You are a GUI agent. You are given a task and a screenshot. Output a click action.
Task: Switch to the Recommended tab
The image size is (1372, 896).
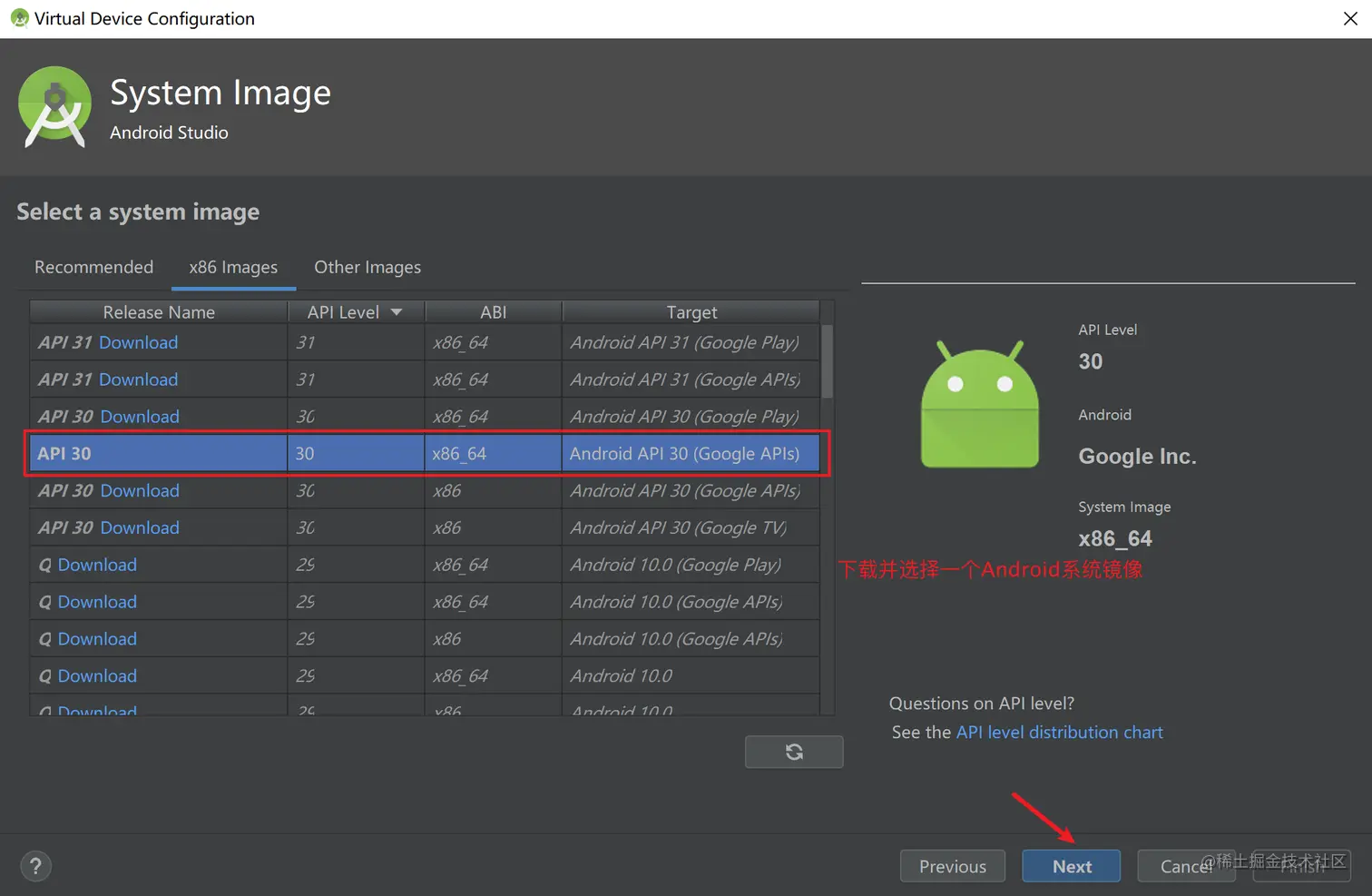[x=93, y=267]
